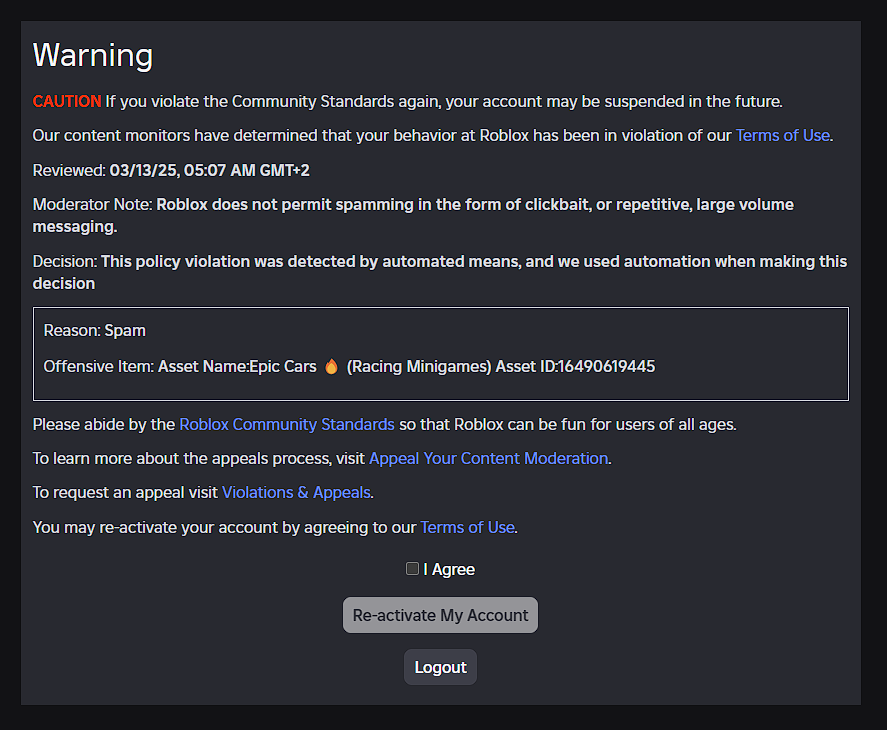
Task: Open the Terms of Use link near the bottom
Action: (467, 527)
